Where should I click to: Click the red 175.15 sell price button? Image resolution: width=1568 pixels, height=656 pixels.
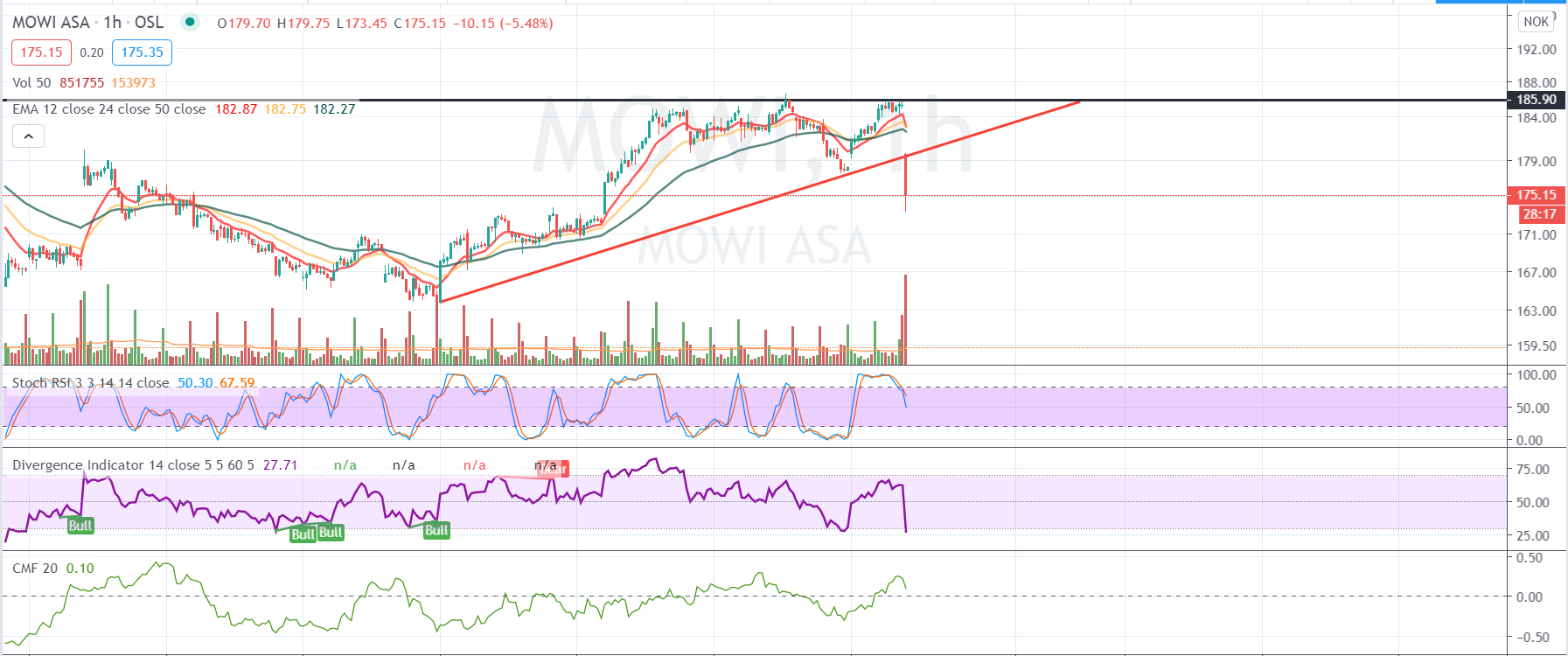tap(41, 52)
